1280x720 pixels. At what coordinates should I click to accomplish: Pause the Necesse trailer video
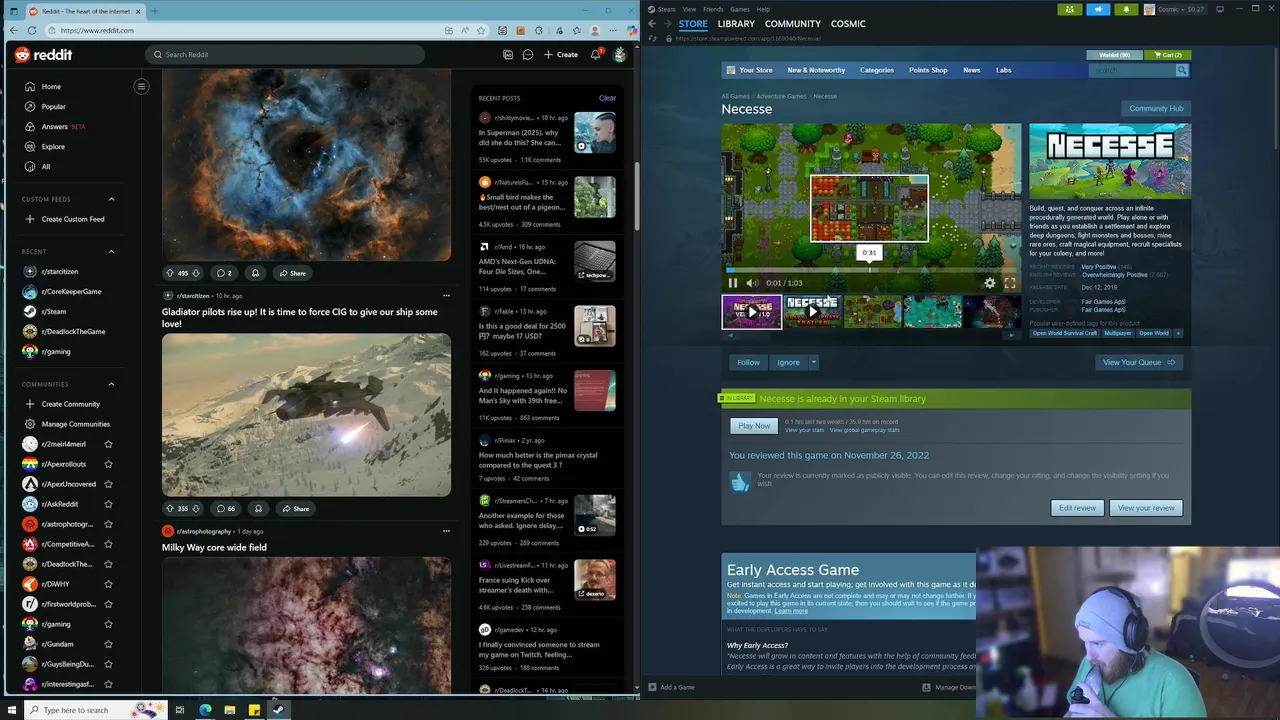point(733,283)
